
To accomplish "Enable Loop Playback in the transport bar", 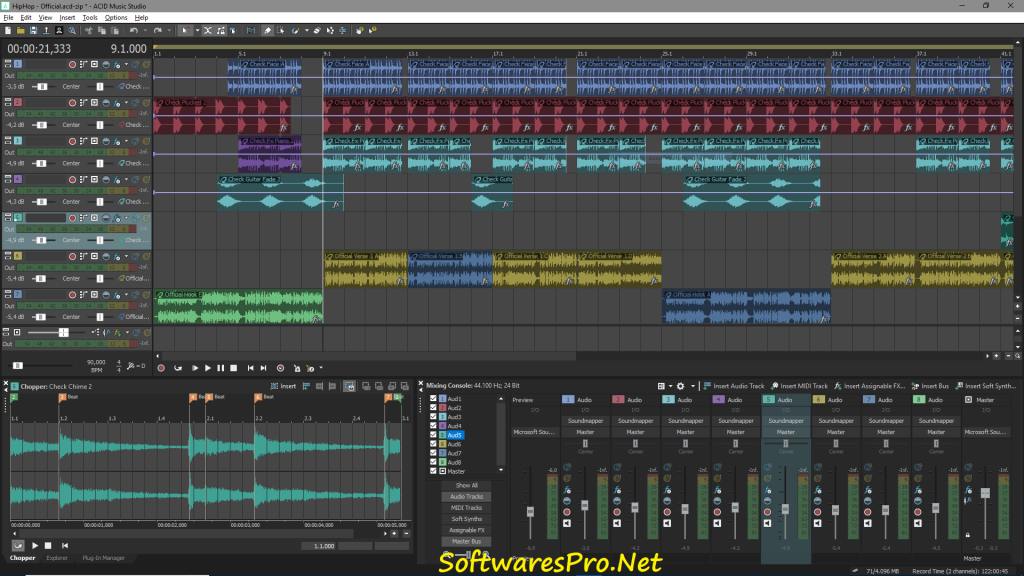I will [x=177, y=368].
